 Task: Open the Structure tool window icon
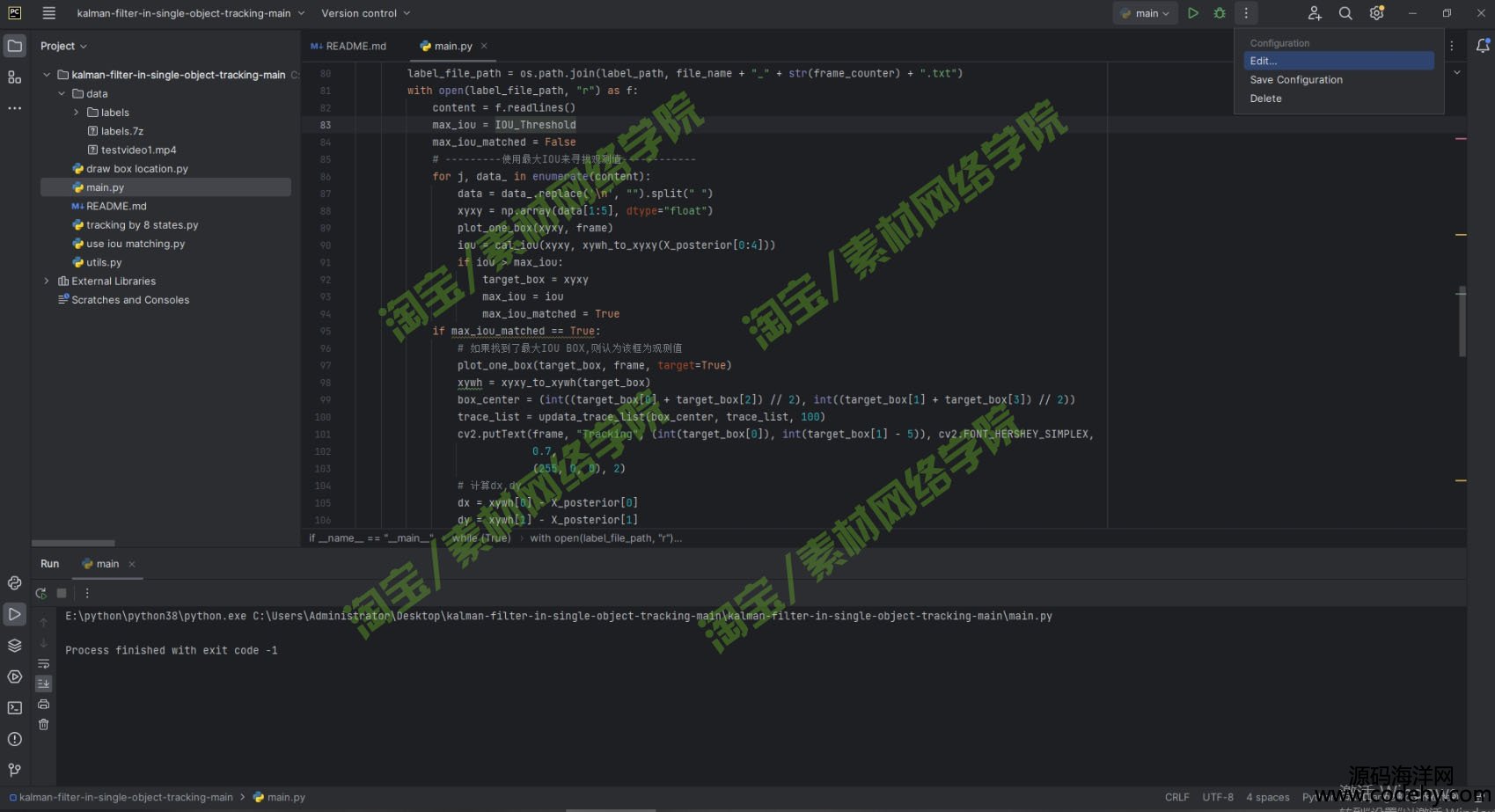click(15, 77)
